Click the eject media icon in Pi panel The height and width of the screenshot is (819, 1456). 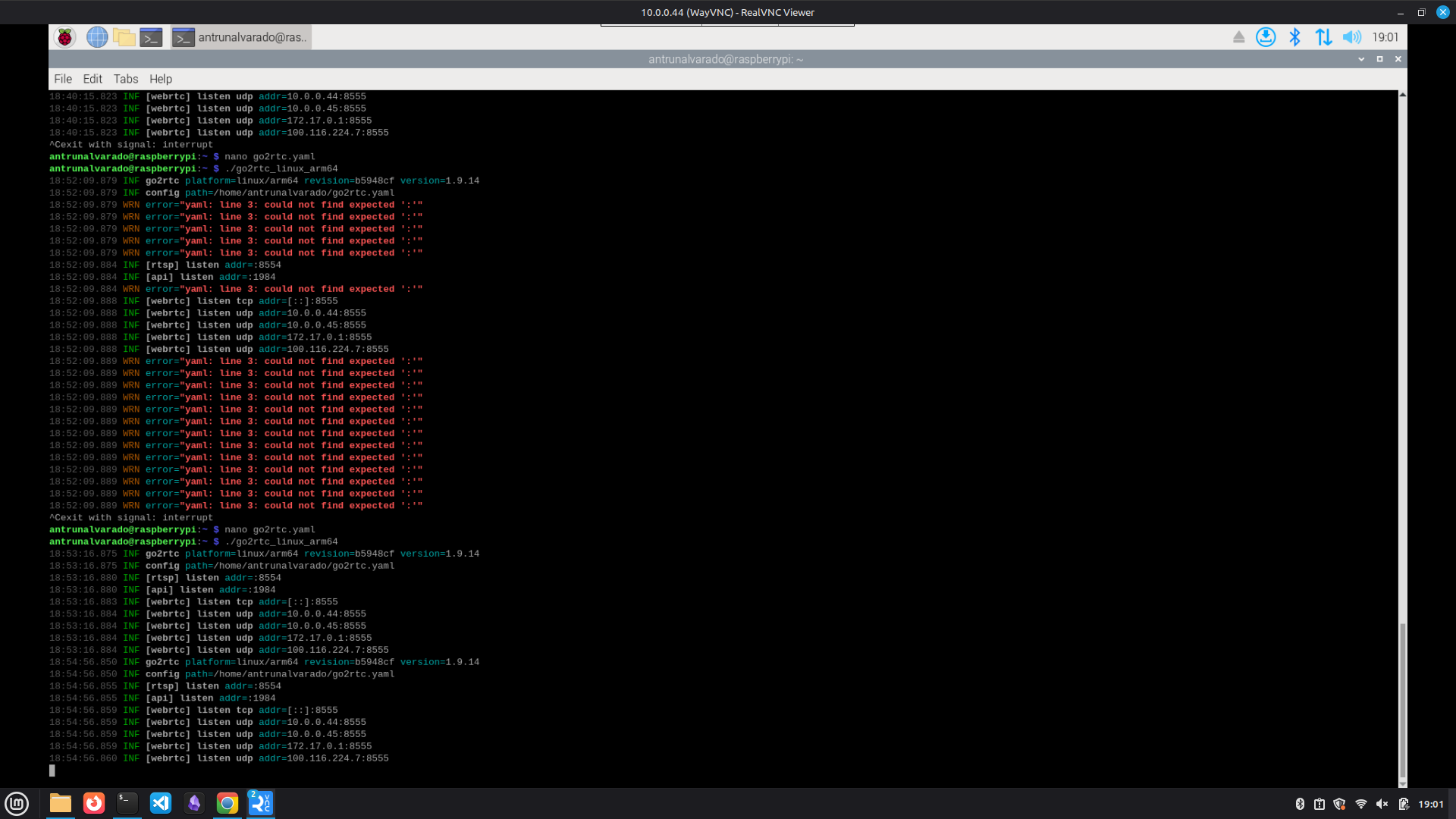click(1238, 37)
